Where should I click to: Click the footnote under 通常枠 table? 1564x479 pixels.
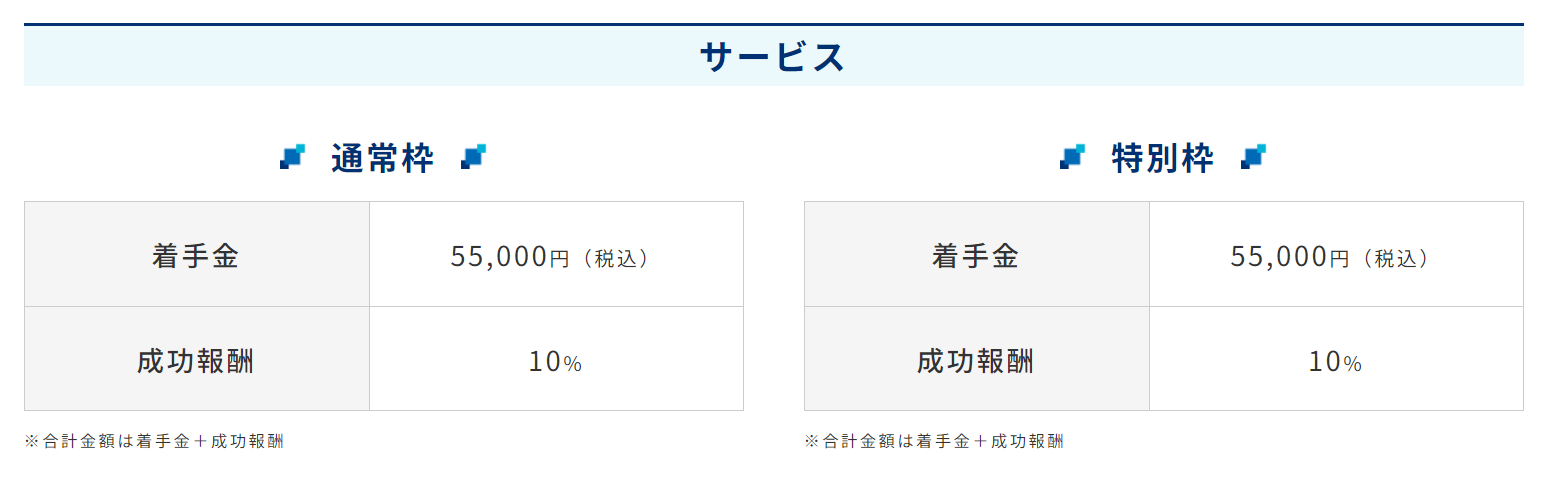coord(154,441)
